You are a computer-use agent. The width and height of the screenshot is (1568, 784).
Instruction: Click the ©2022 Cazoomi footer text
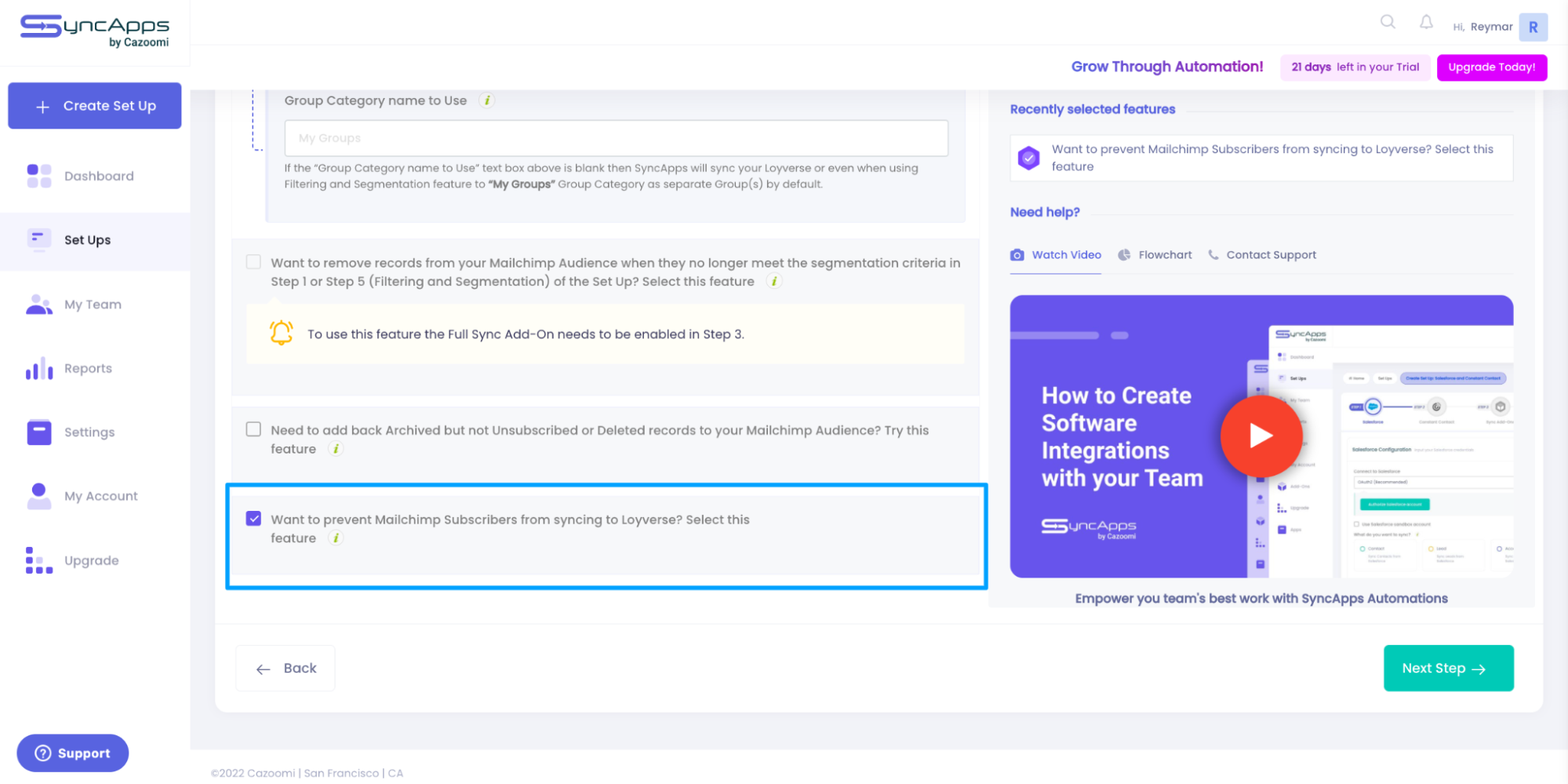307,774
